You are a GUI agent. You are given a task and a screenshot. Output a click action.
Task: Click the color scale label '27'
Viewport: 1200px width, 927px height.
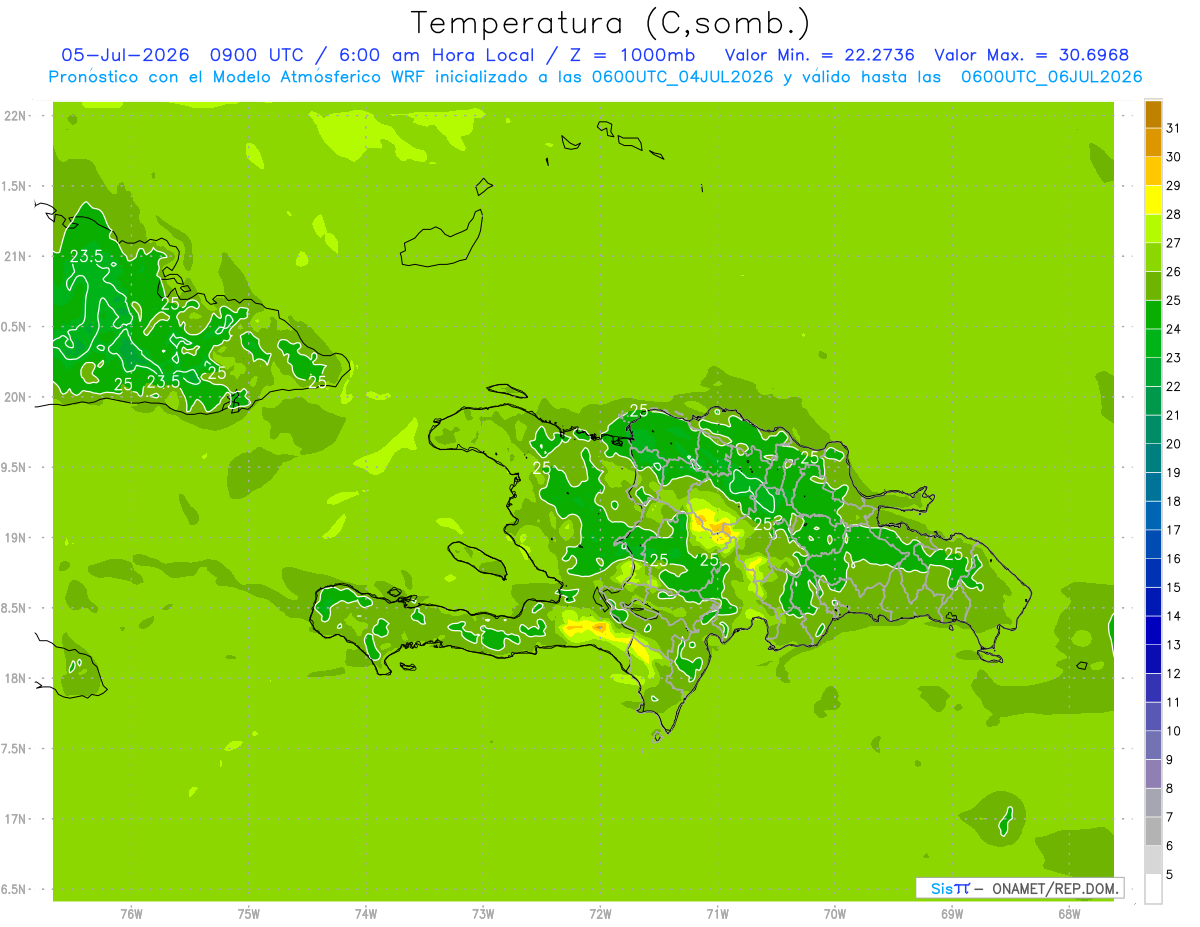(1173, 243)
